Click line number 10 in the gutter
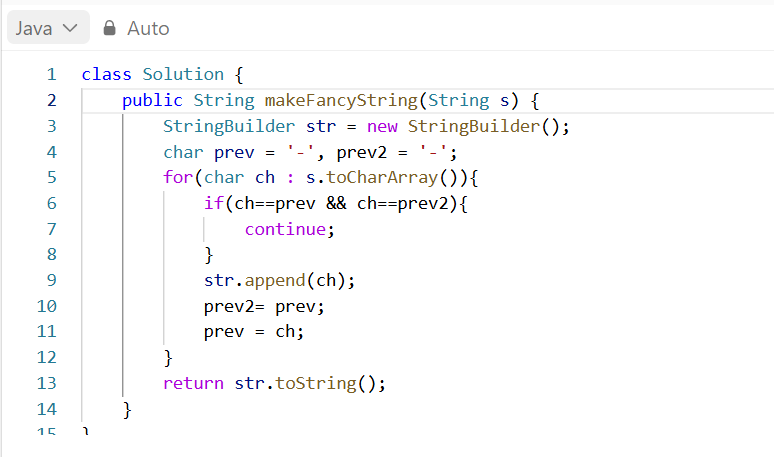 47,306
